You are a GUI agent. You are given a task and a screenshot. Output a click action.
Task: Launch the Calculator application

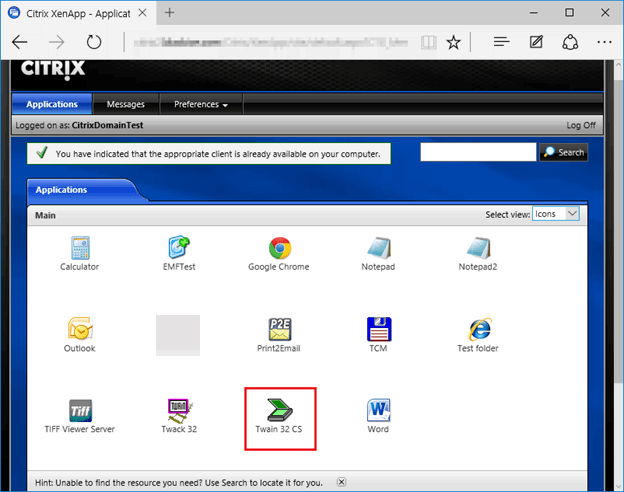pos(80,253)
